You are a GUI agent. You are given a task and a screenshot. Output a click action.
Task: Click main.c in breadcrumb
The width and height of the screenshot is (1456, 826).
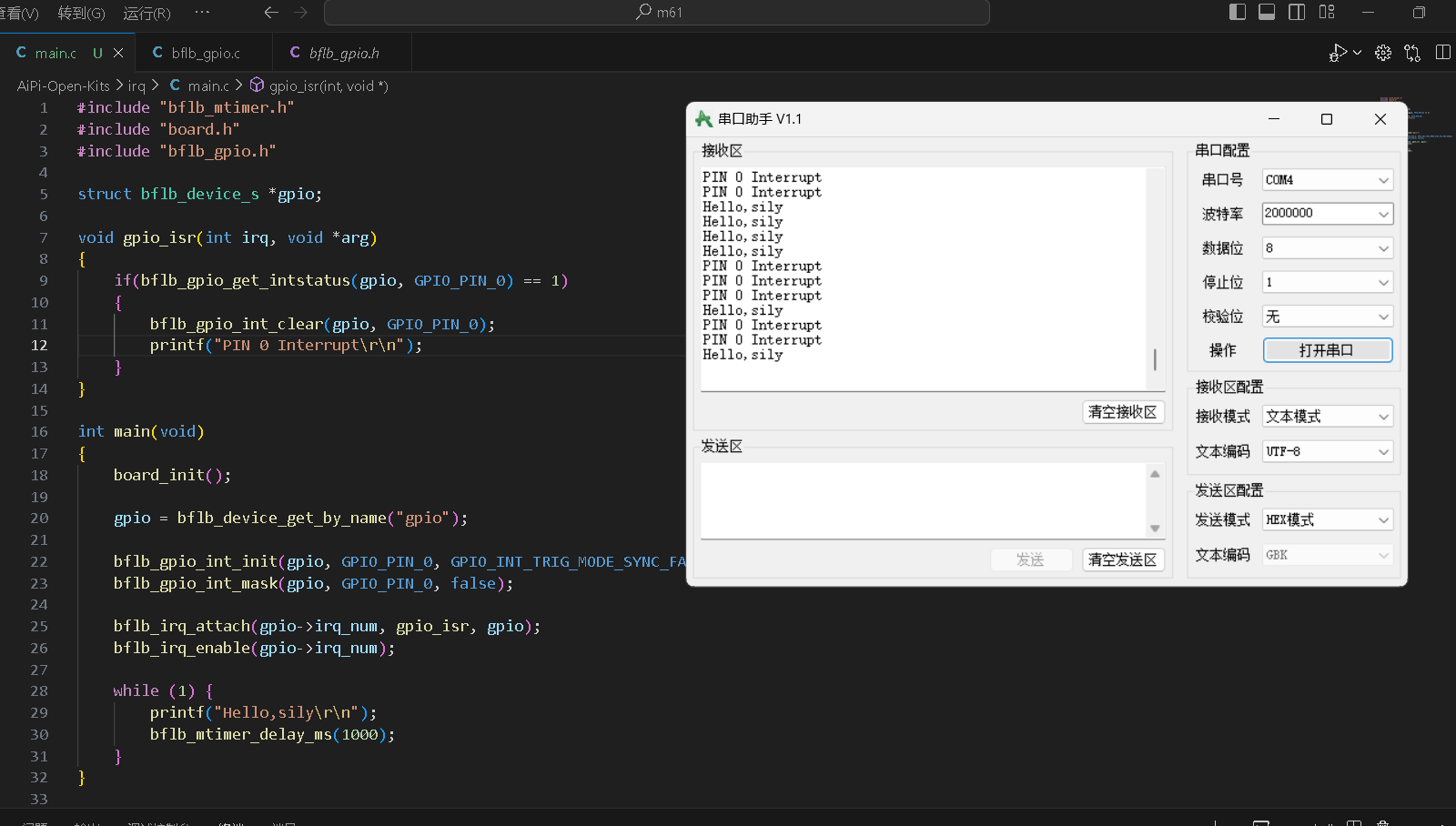[x=208, y=86]
